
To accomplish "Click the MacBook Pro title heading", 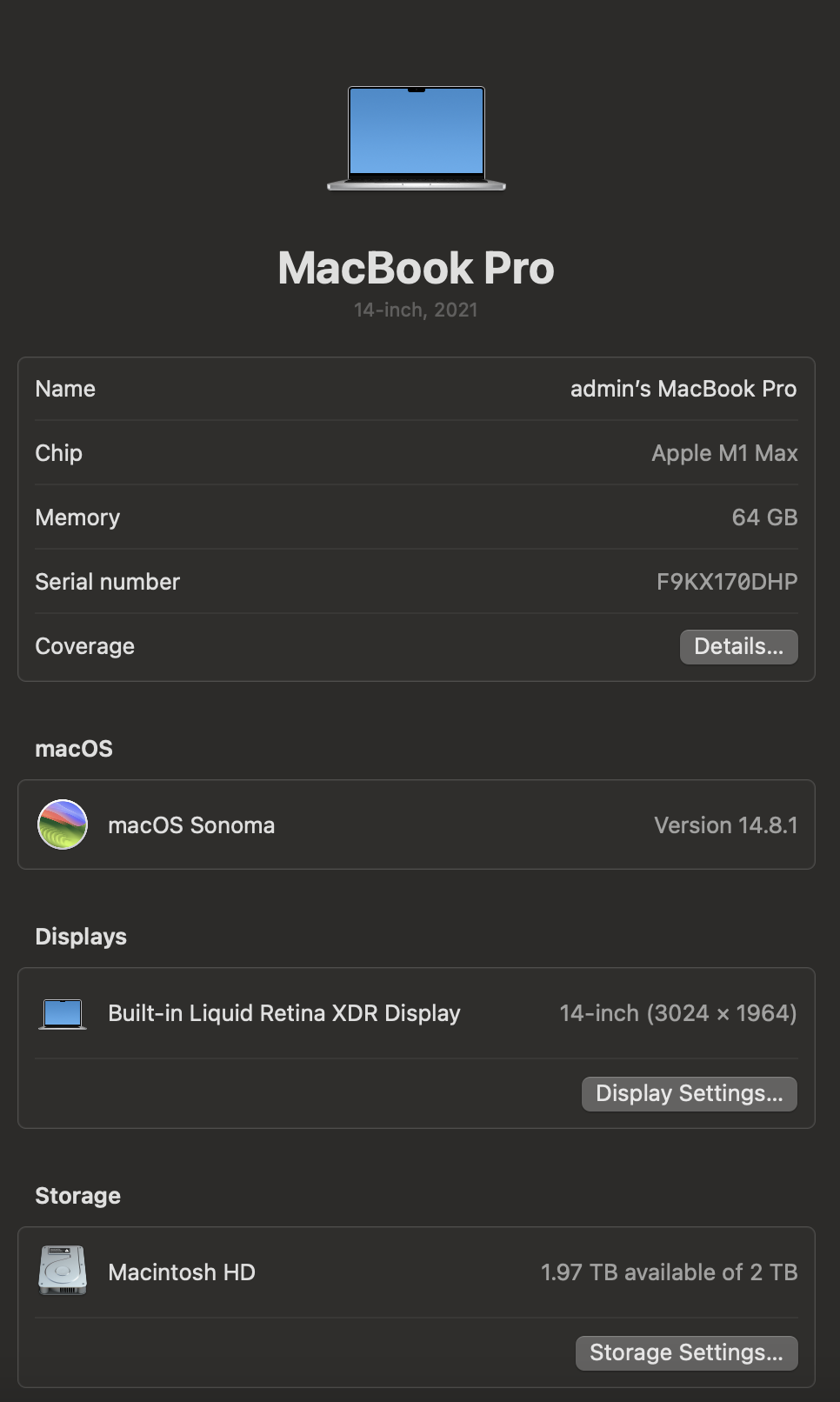I will click(x=416, y=268).
